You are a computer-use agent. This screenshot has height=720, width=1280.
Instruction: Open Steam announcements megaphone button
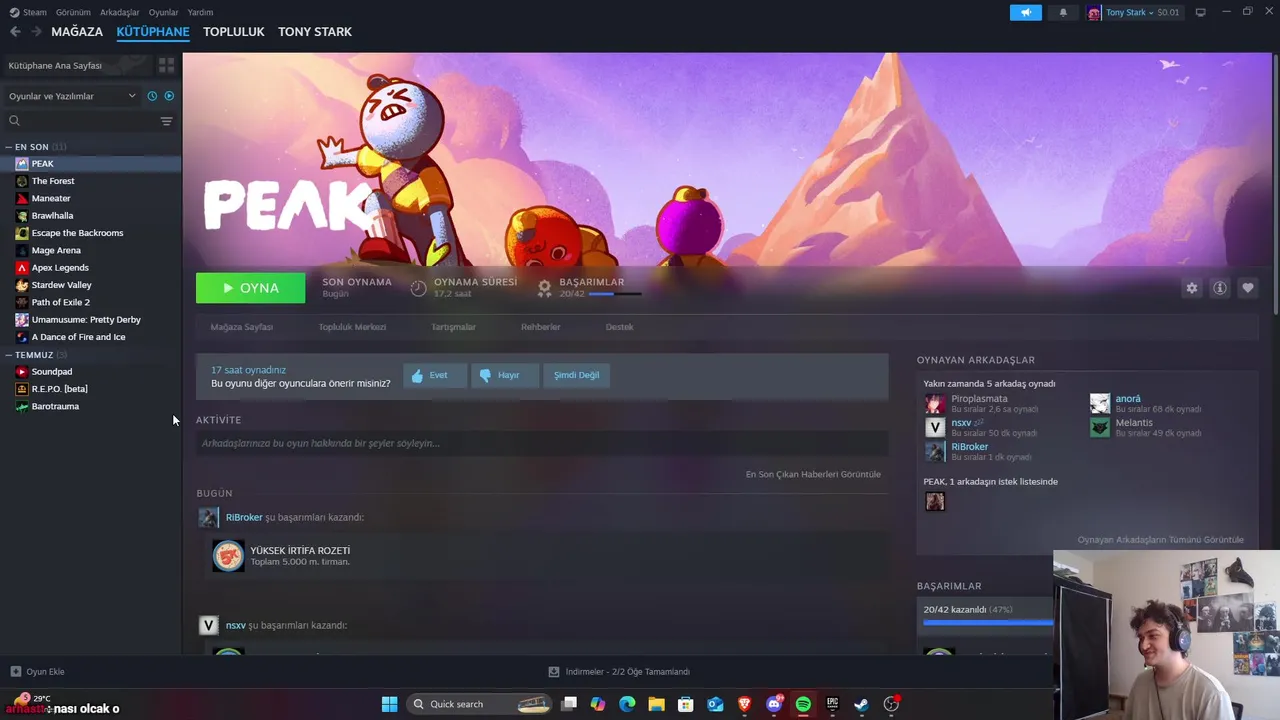(x=1025, y=12)
